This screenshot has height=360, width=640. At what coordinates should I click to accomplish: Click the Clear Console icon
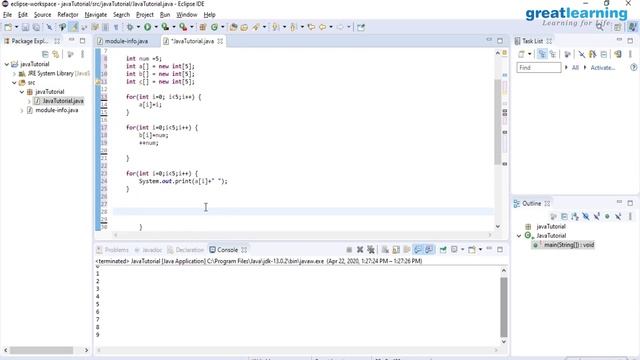click(385, 250)
